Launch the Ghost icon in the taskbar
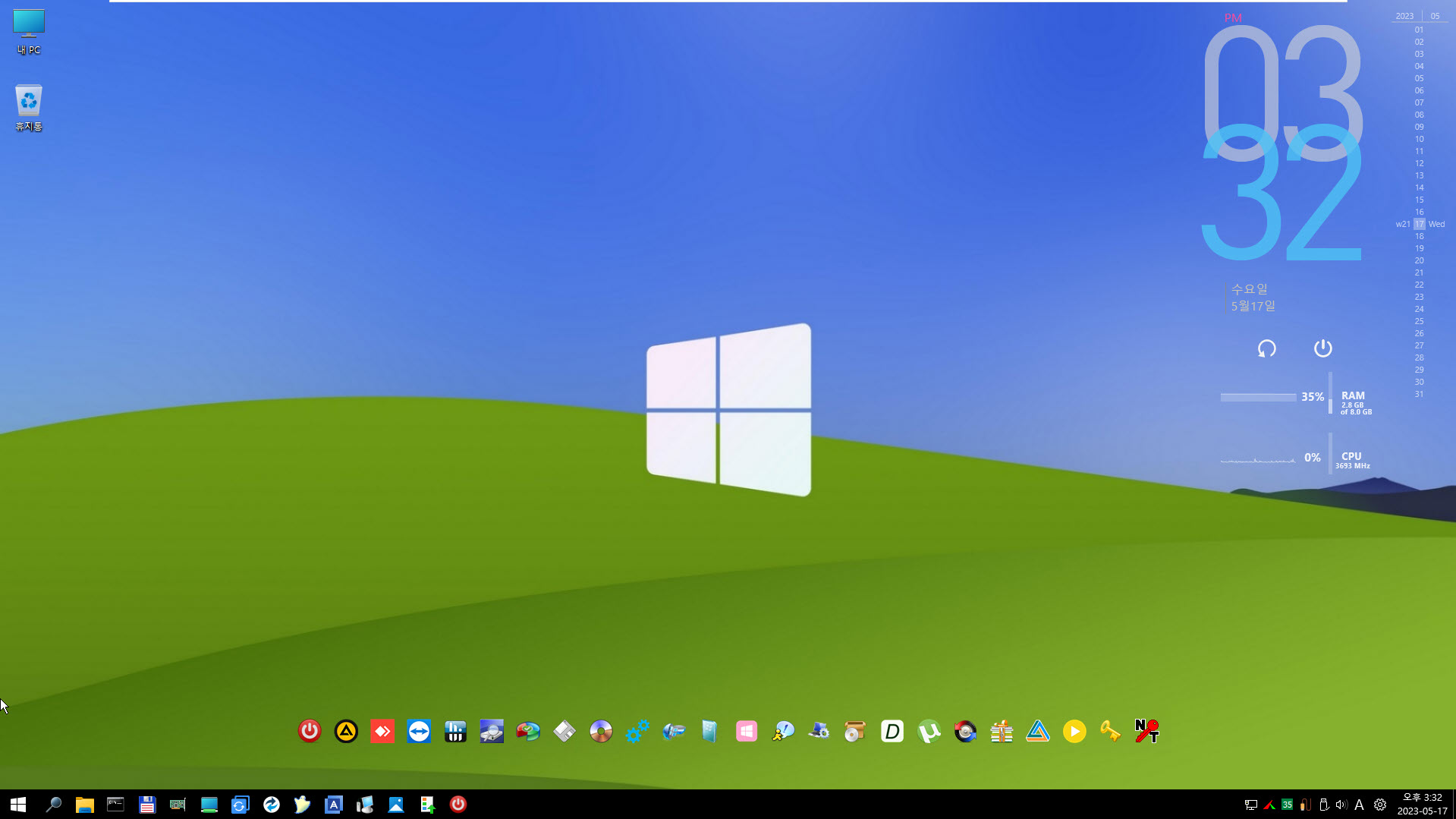 302,805
